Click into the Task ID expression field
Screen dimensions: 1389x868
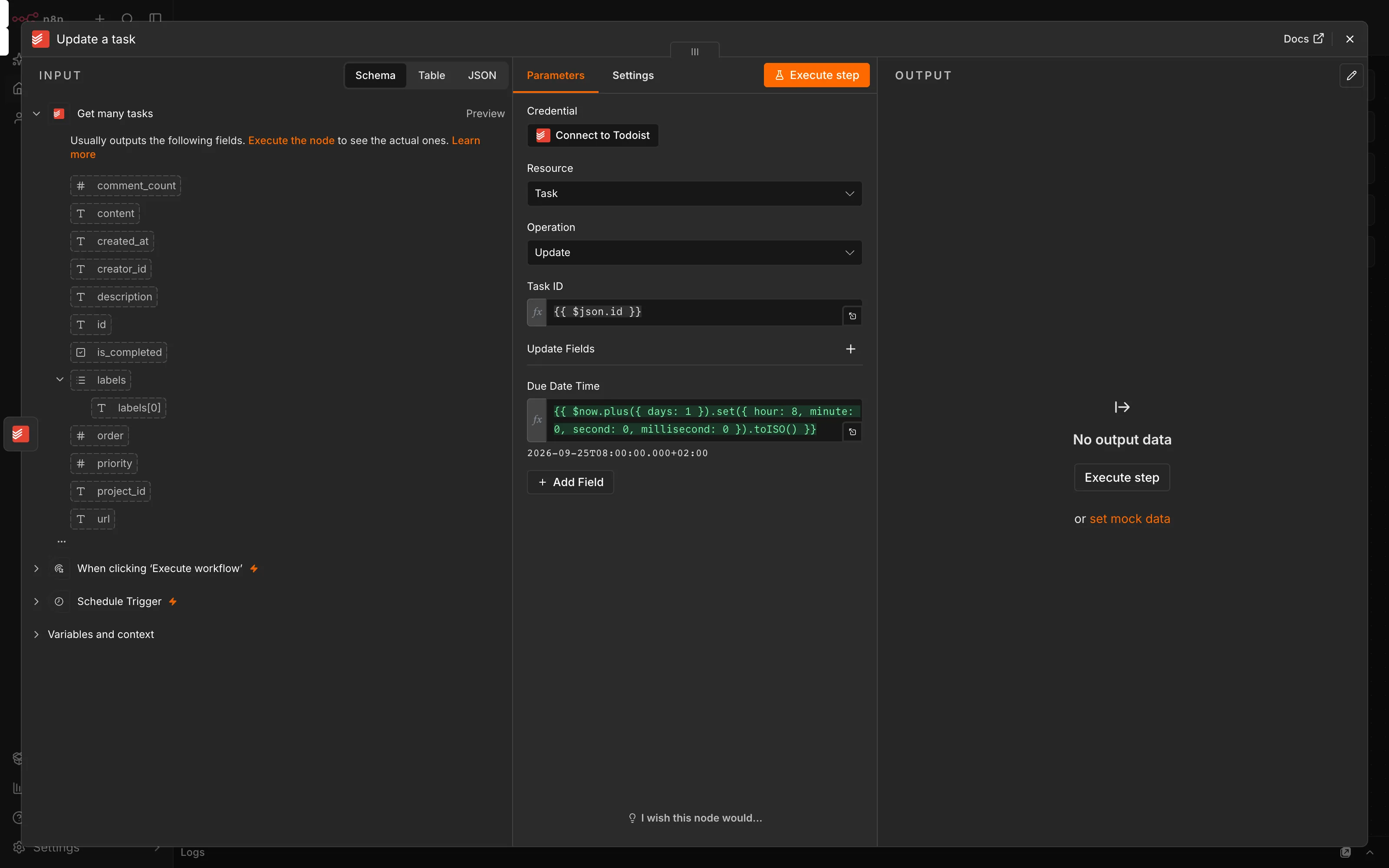pos(694,312)
